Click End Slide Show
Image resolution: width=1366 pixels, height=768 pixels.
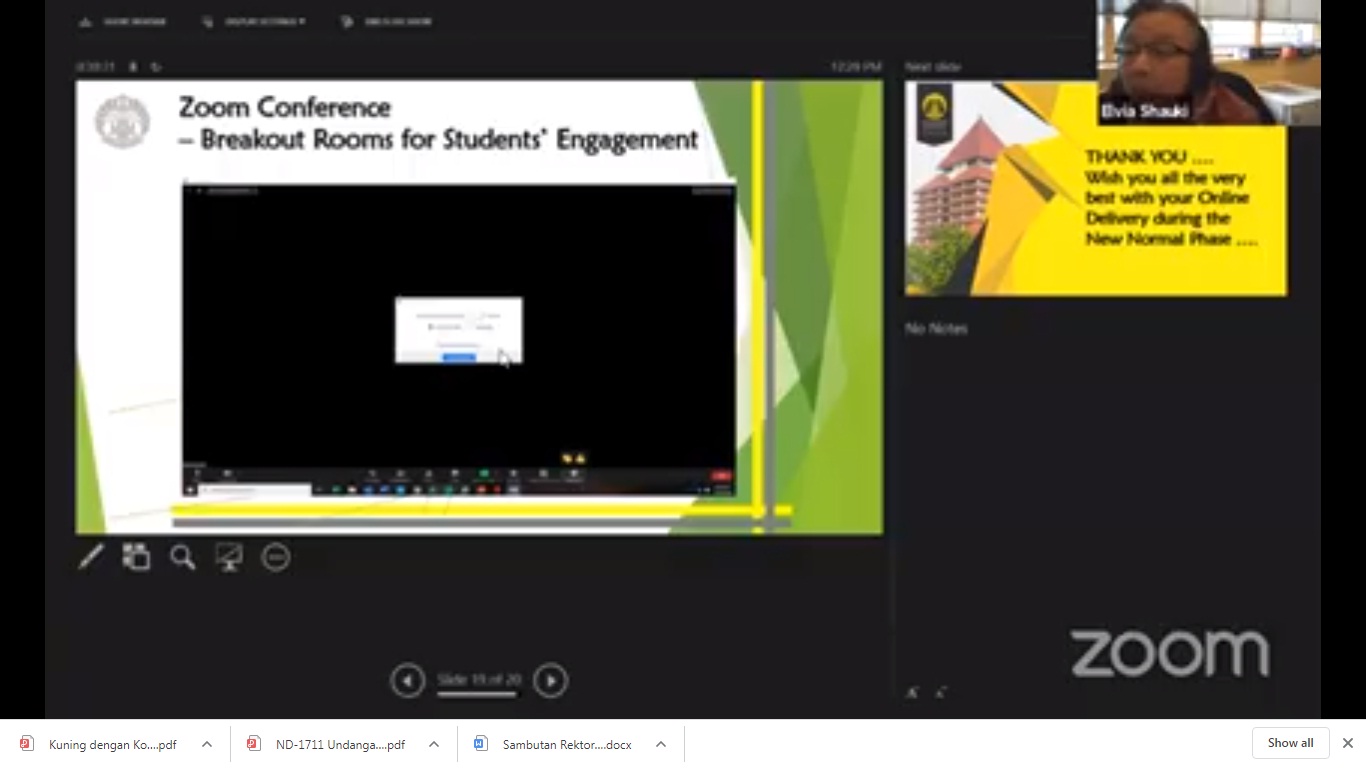(x=386, y=21)
